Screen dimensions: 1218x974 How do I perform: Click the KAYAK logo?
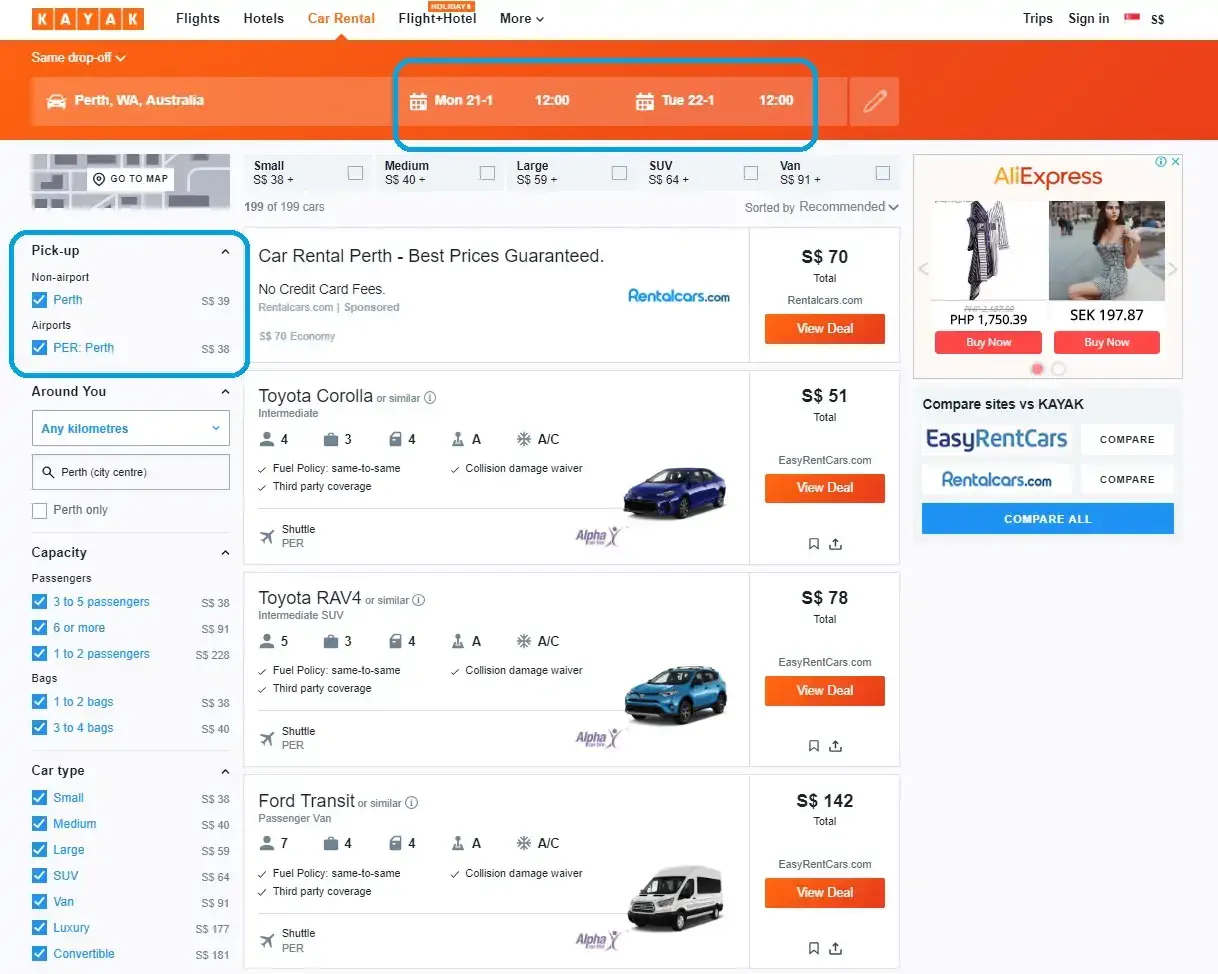88,19
